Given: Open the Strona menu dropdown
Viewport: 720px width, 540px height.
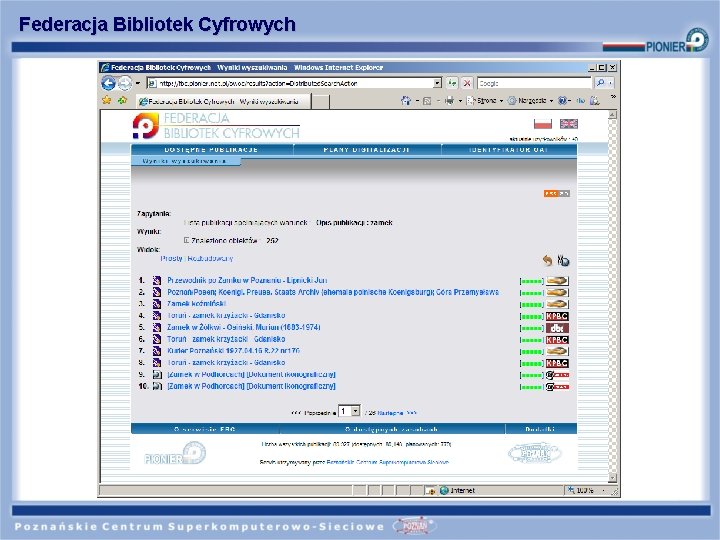Looking at the screenshot, I should tap(485, 101).
